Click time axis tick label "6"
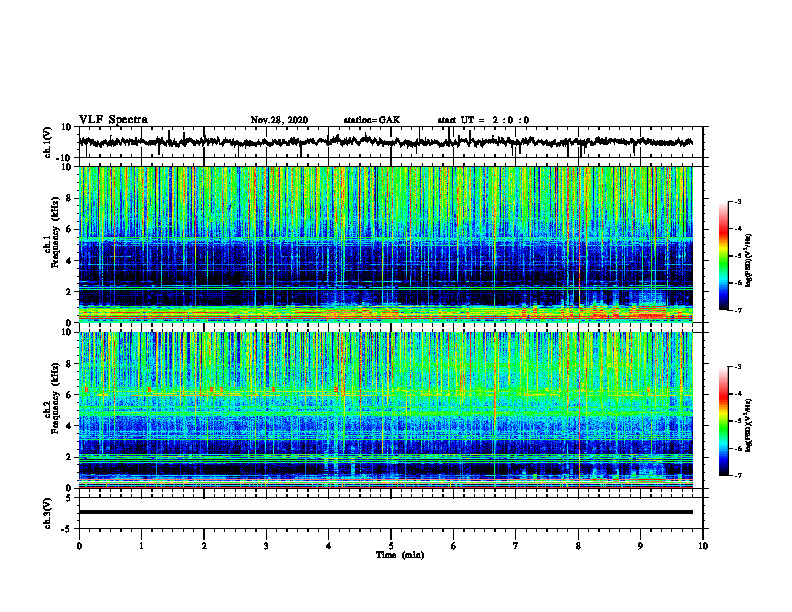 pos(454,546)
